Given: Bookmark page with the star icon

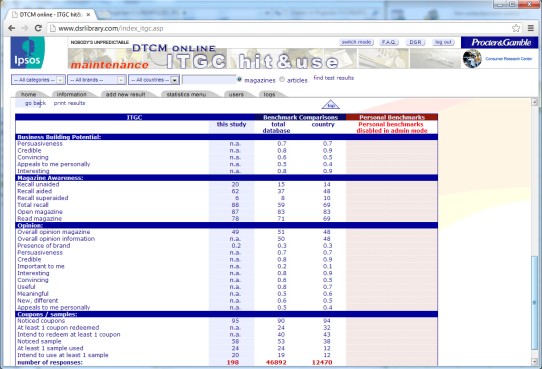Looking at the screenshot, I should click(516, 28).
